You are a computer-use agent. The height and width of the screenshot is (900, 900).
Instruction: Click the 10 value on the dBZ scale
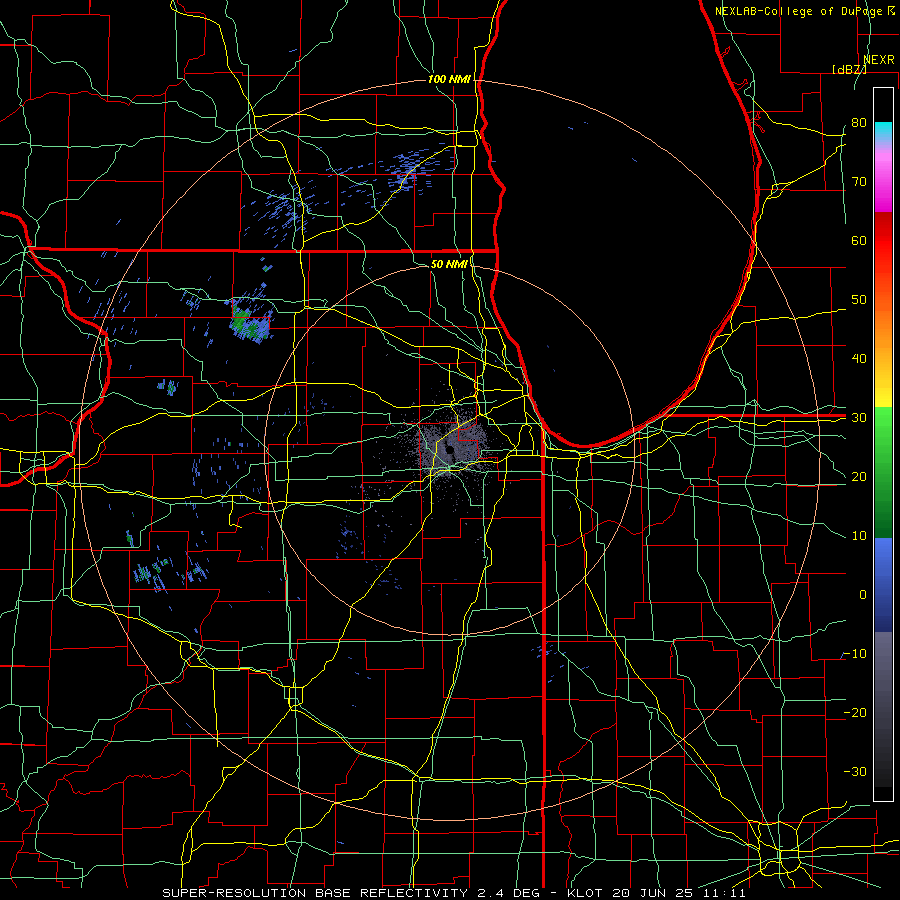859,536
